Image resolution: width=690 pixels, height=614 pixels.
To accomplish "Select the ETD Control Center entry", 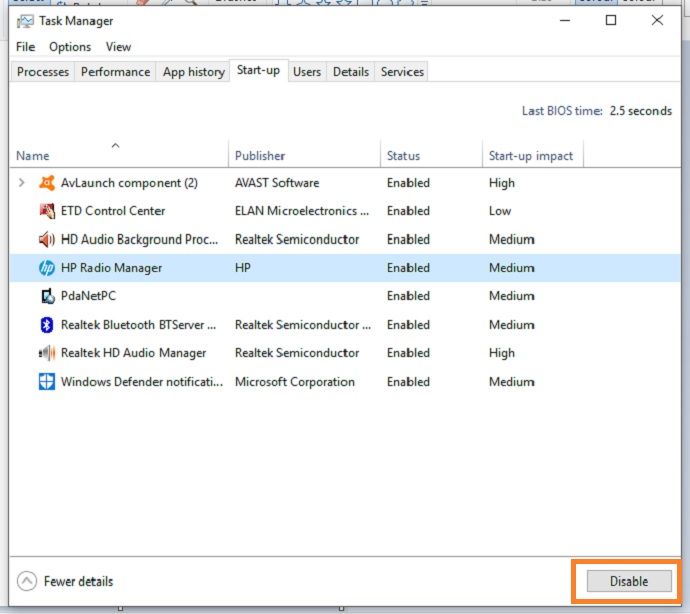I will point(113,211).
